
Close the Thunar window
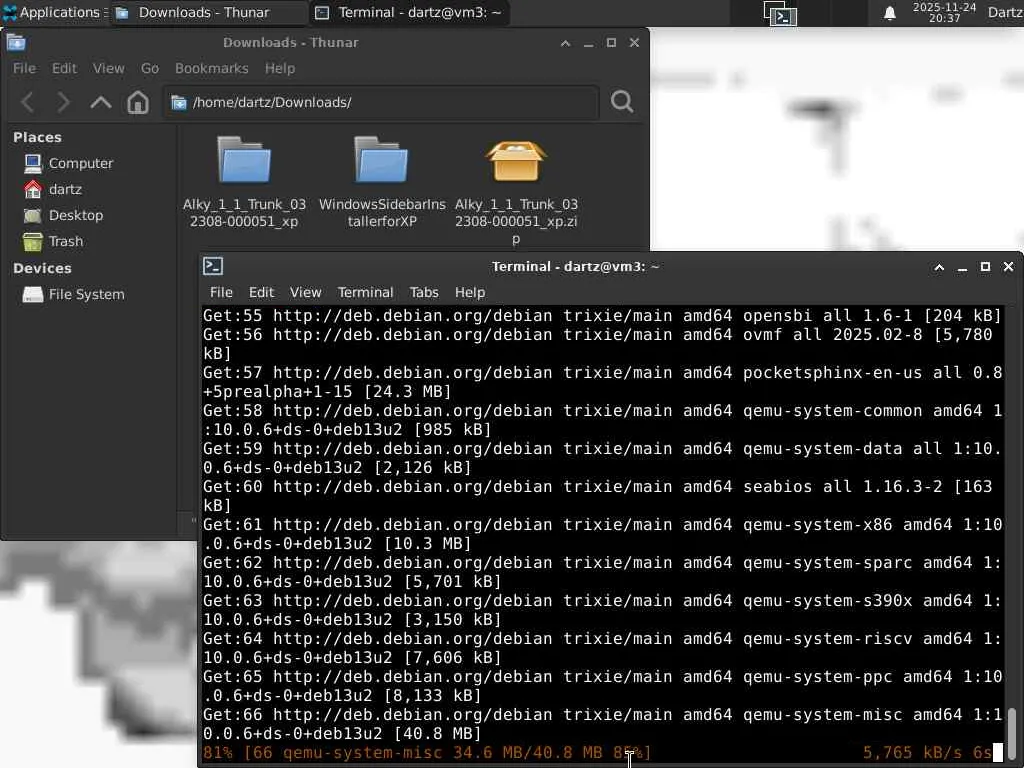click(x=634, y=42)
